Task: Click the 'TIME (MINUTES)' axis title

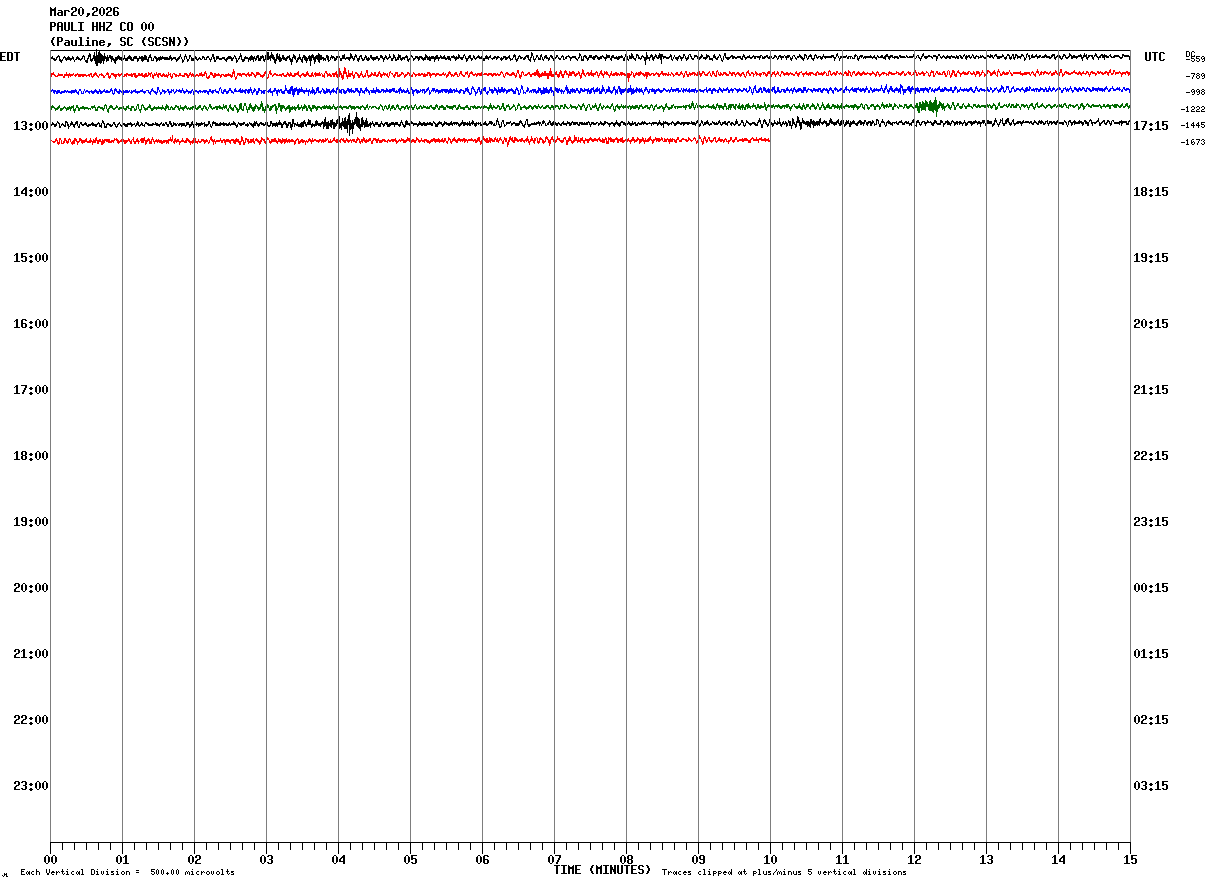Action: coord(602,870)
